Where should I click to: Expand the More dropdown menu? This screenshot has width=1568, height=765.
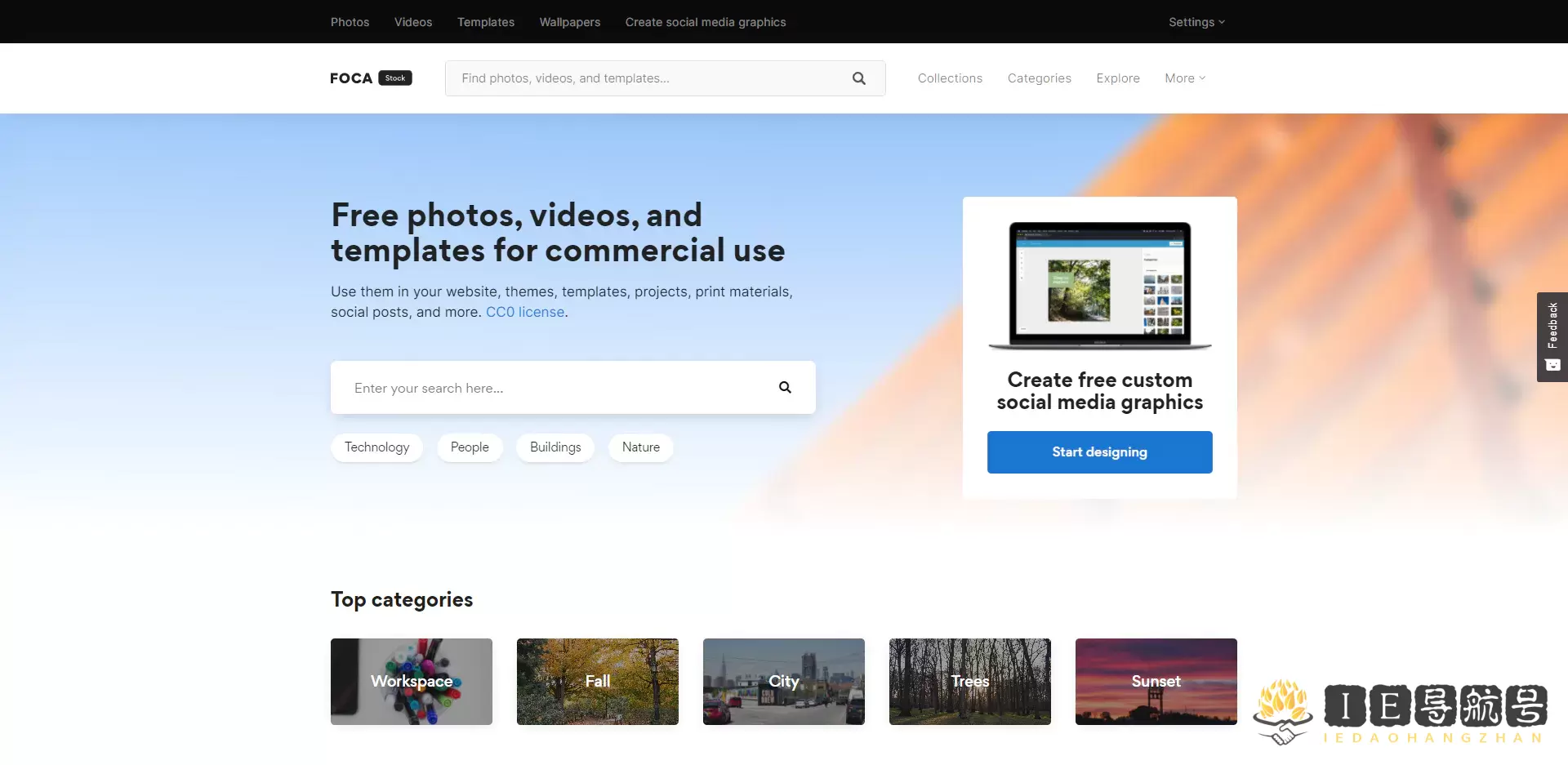(1184, 78)
